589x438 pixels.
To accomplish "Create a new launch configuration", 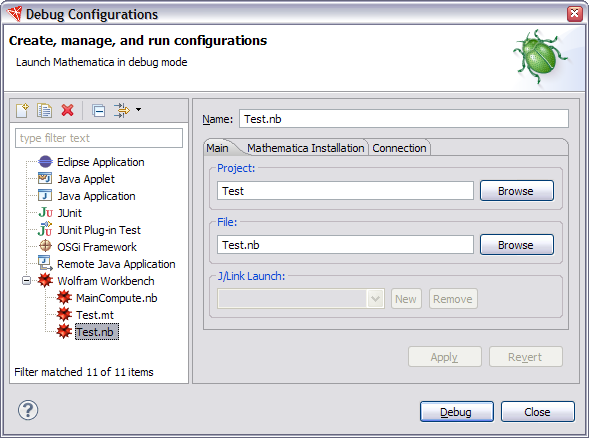I will 23,110.
